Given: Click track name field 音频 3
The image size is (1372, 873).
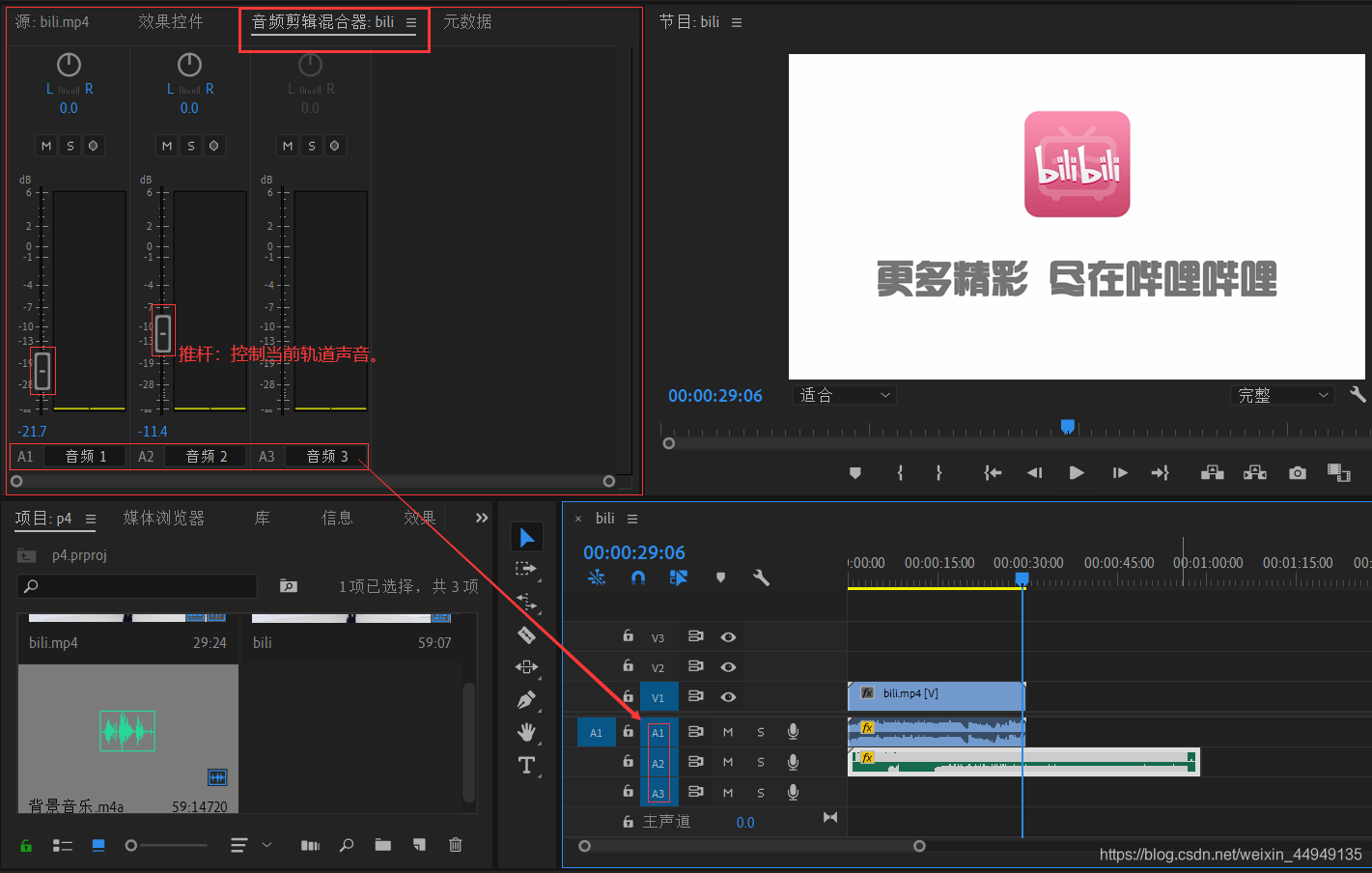Looking at the screenshot, I should coord(327,456).
